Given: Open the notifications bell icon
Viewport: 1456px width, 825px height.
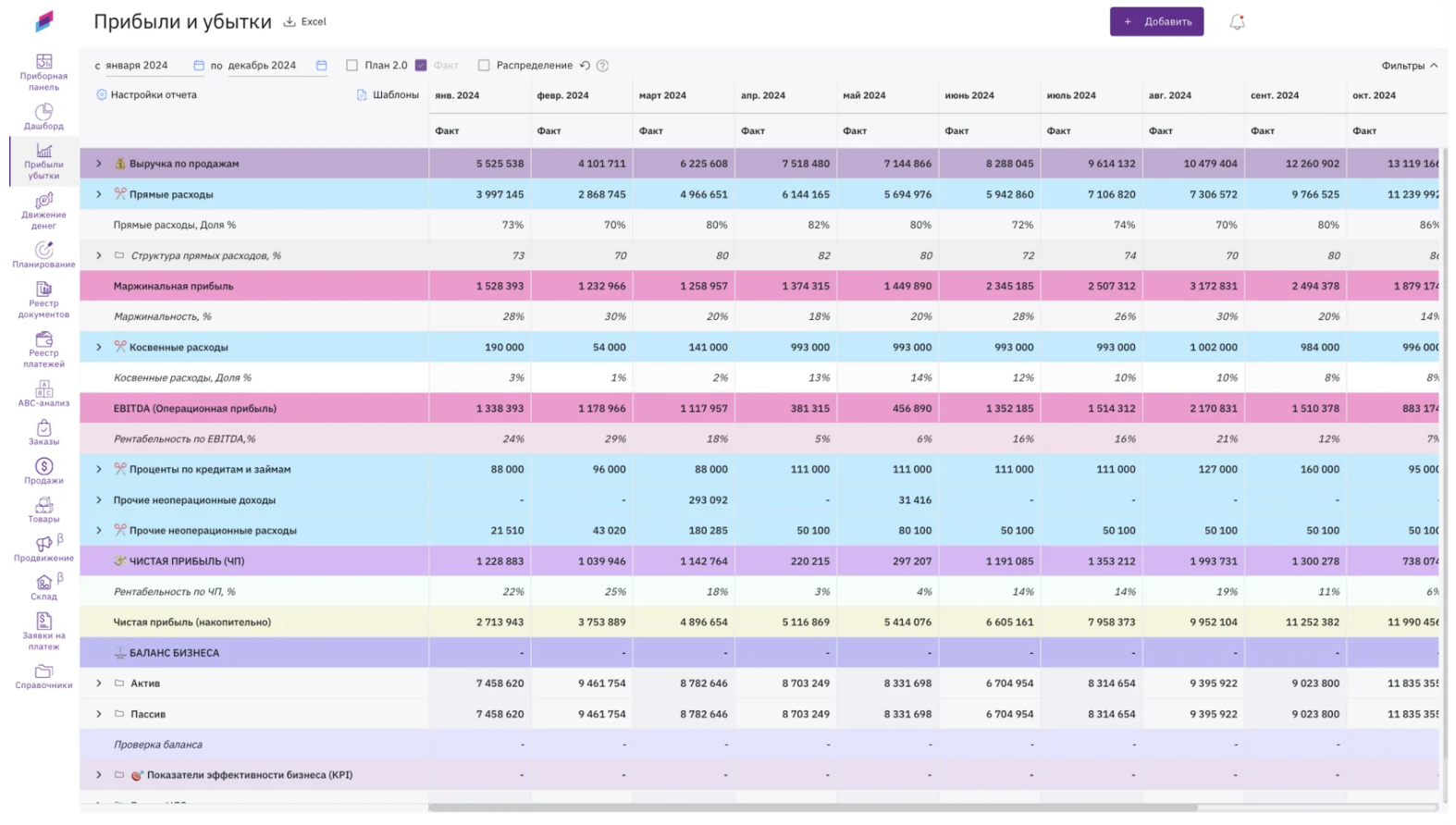Looking at the screenshot, I should tap(1237, 22).
